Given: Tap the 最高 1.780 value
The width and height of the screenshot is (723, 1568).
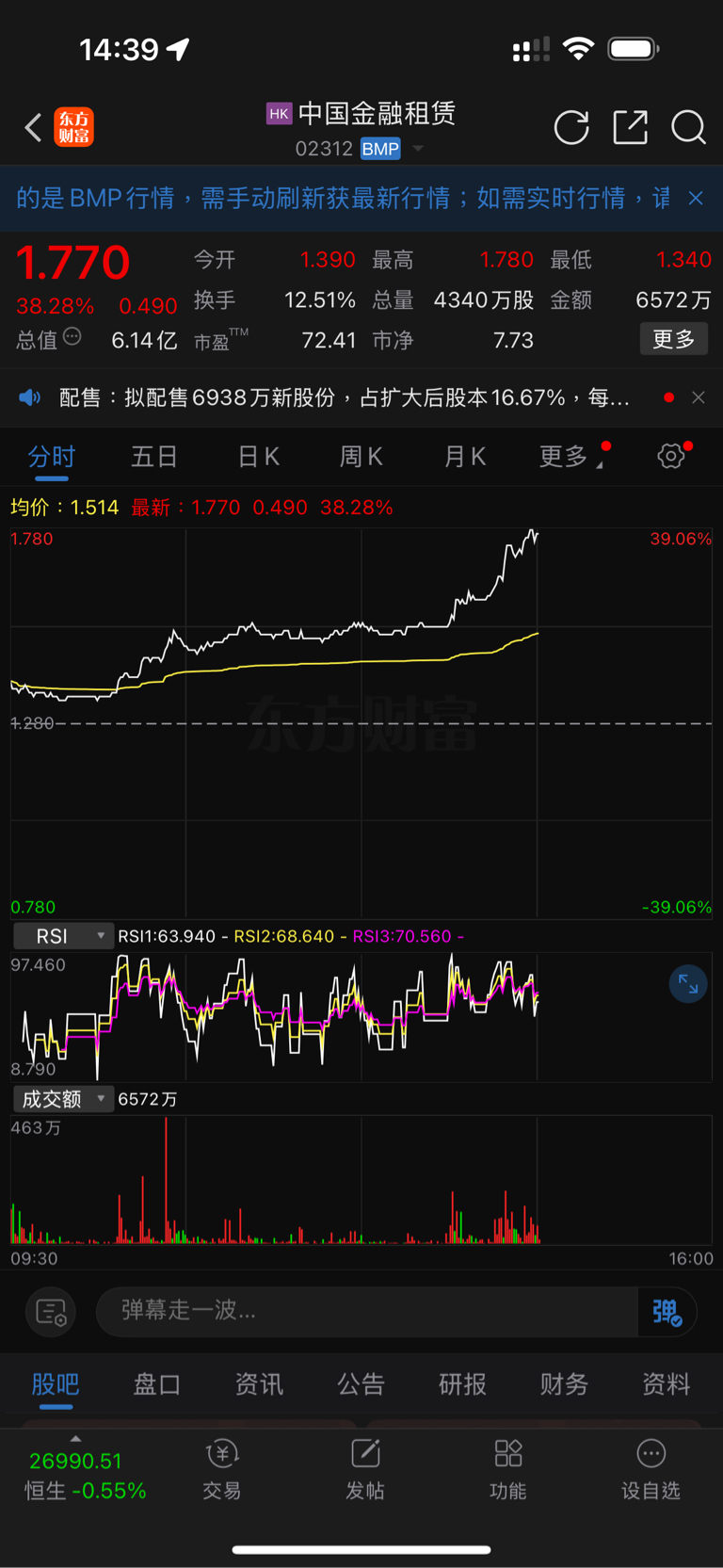Looking at the screenshot, I should point(506,260).
